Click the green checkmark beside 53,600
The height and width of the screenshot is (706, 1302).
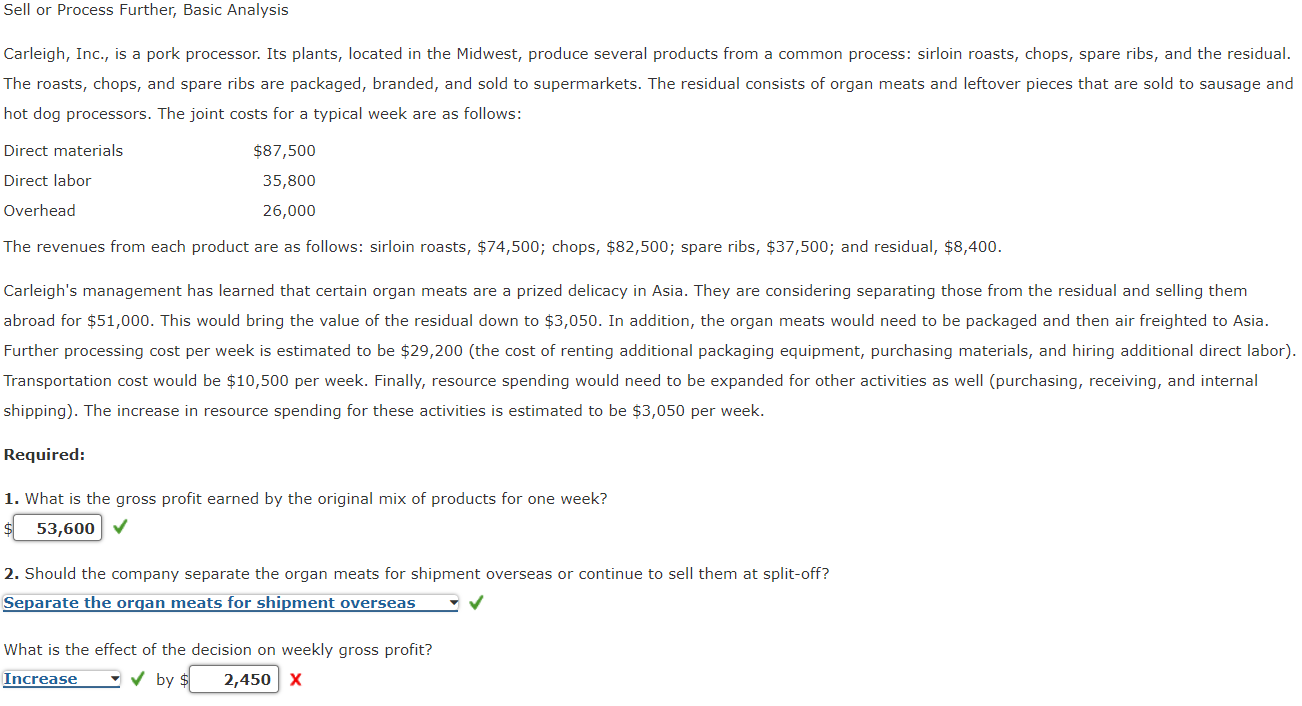click(x=119, y=525)
